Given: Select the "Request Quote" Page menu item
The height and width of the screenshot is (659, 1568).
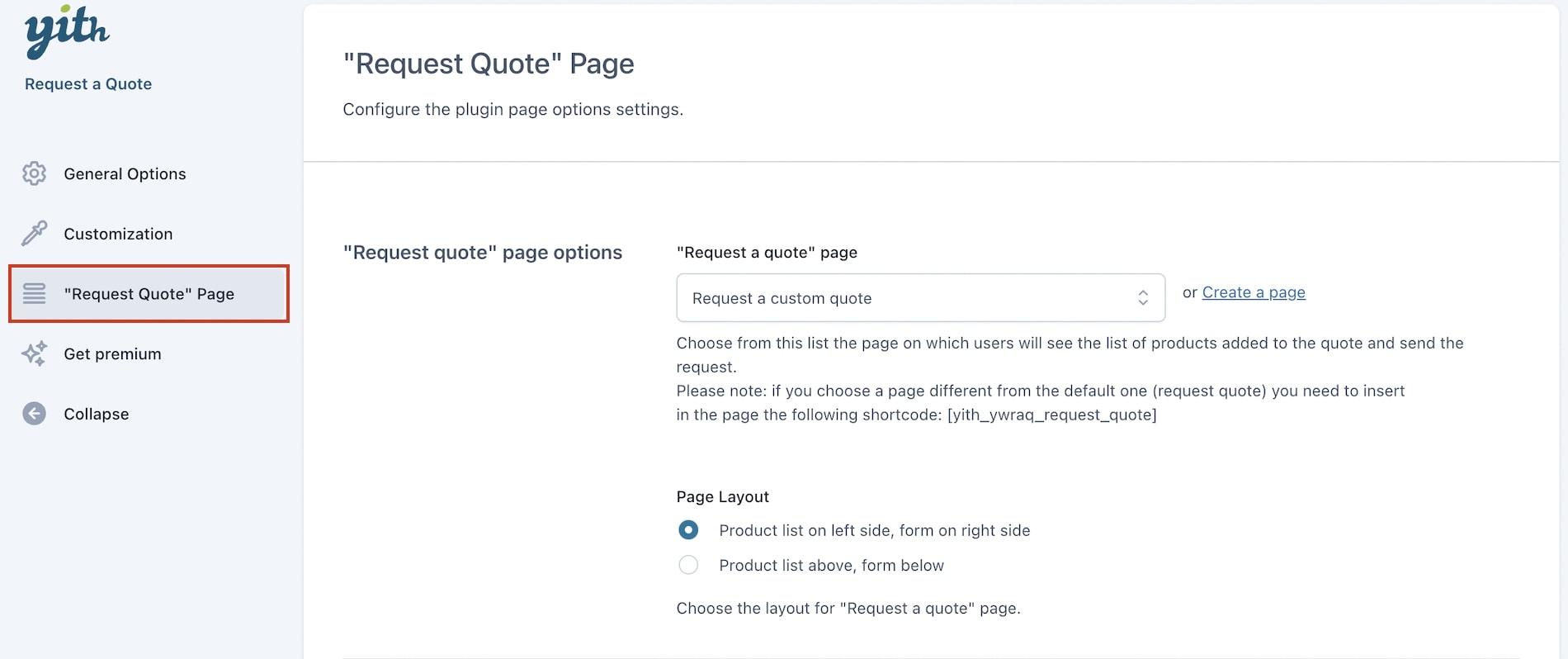Looking at the screenshot, I should 149,293.
